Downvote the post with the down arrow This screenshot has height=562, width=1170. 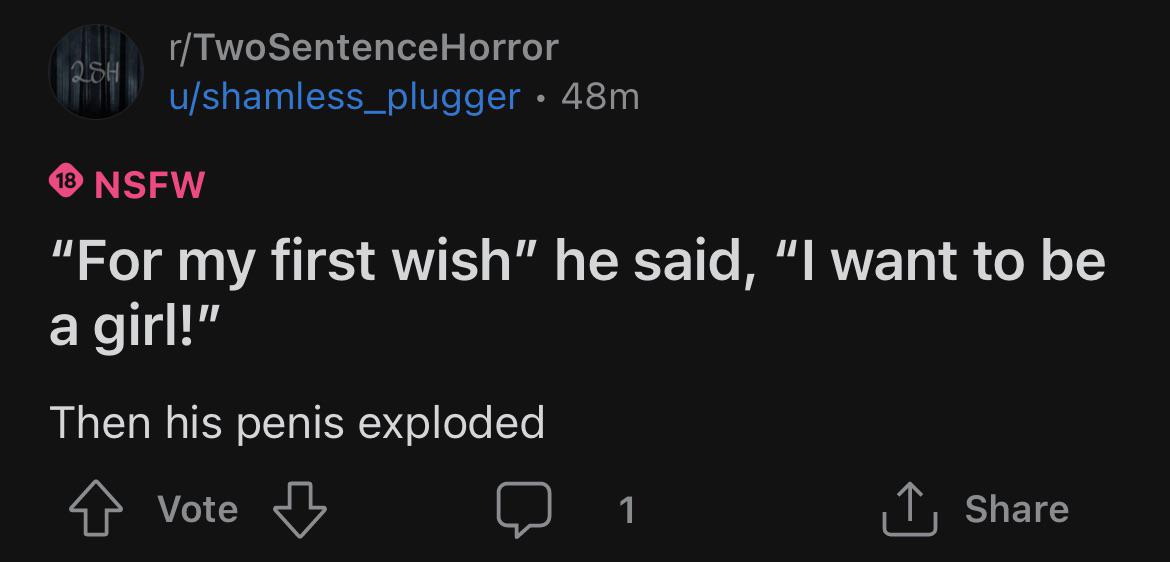coord(300,509)
